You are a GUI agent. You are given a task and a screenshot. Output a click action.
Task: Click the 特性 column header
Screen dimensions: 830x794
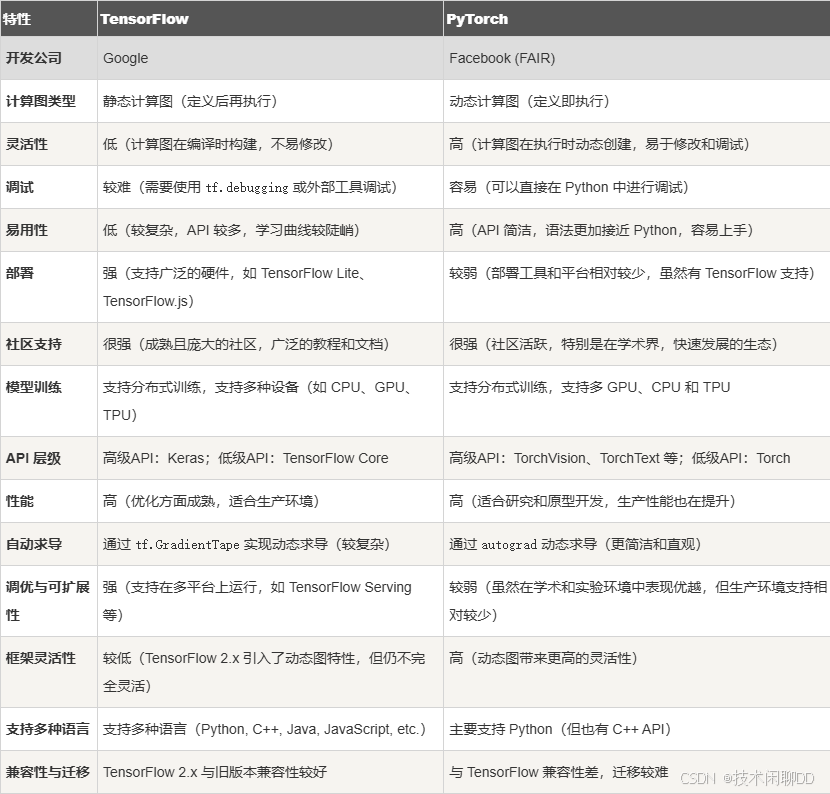click(49, 19)
